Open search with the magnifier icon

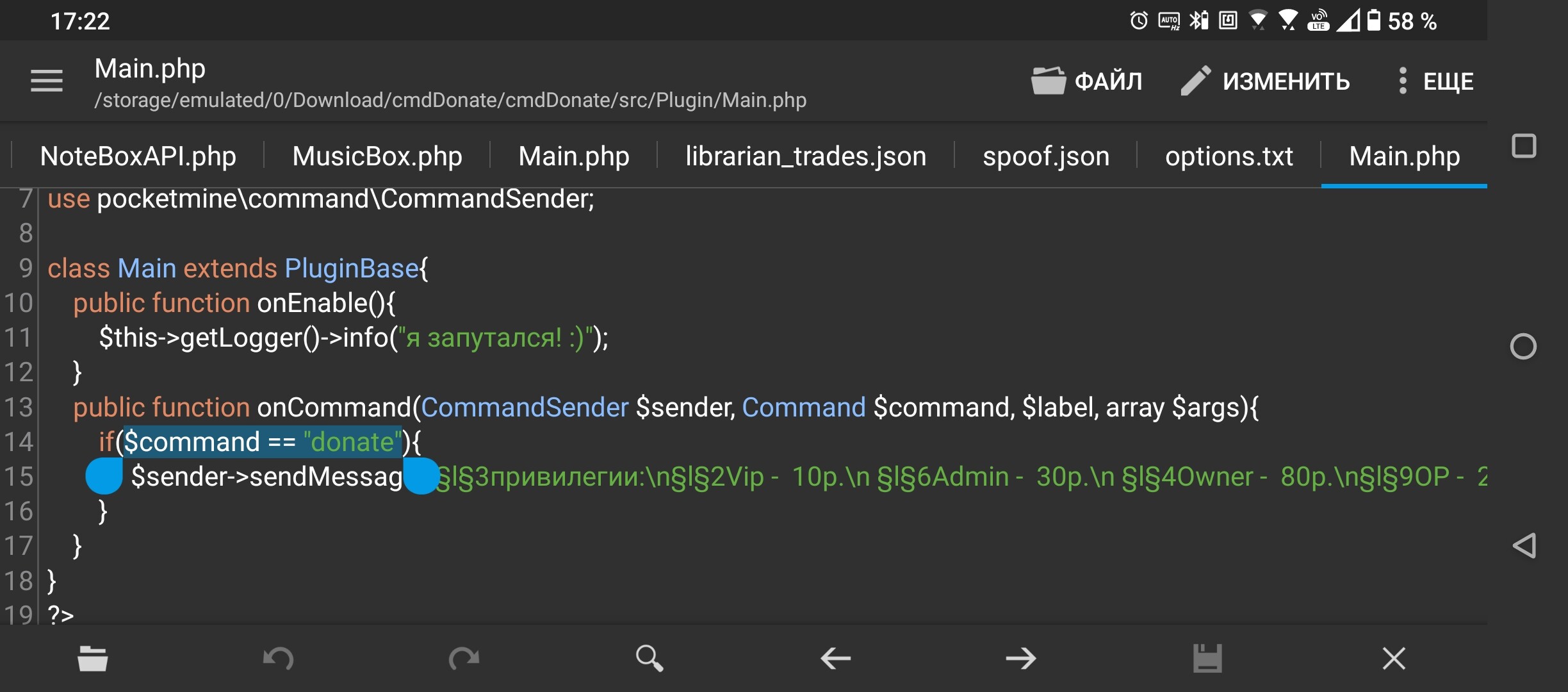point(649,658)
